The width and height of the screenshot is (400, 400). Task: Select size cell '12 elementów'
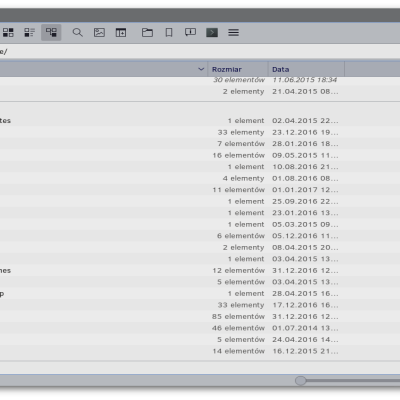click(239, 270)
